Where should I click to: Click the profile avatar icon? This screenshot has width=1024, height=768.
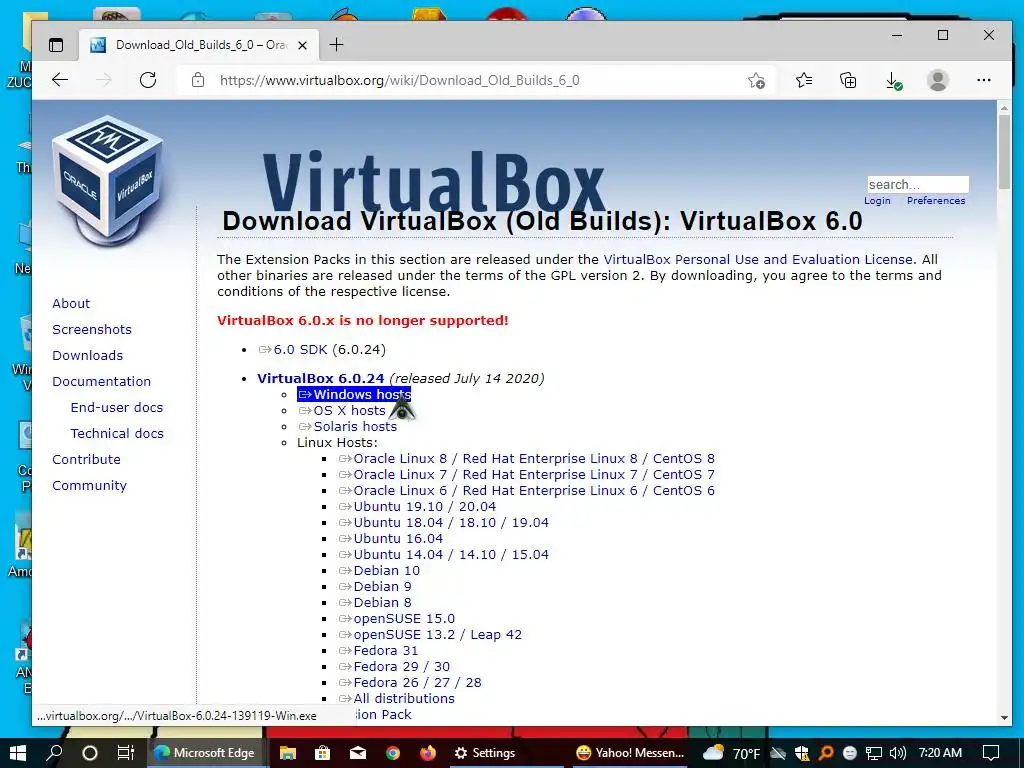[938, 80]
